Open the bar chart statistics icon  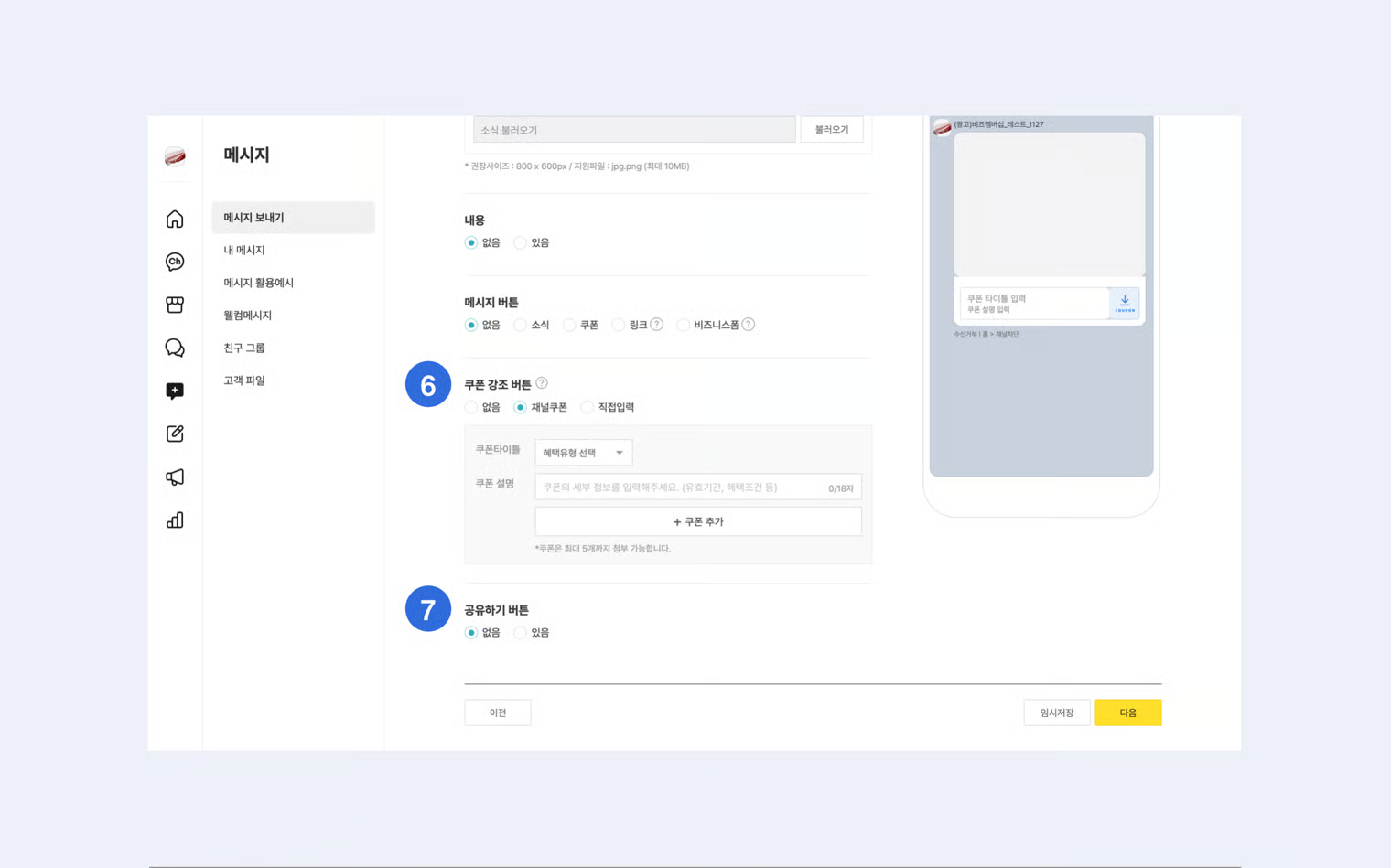(175, 520)
